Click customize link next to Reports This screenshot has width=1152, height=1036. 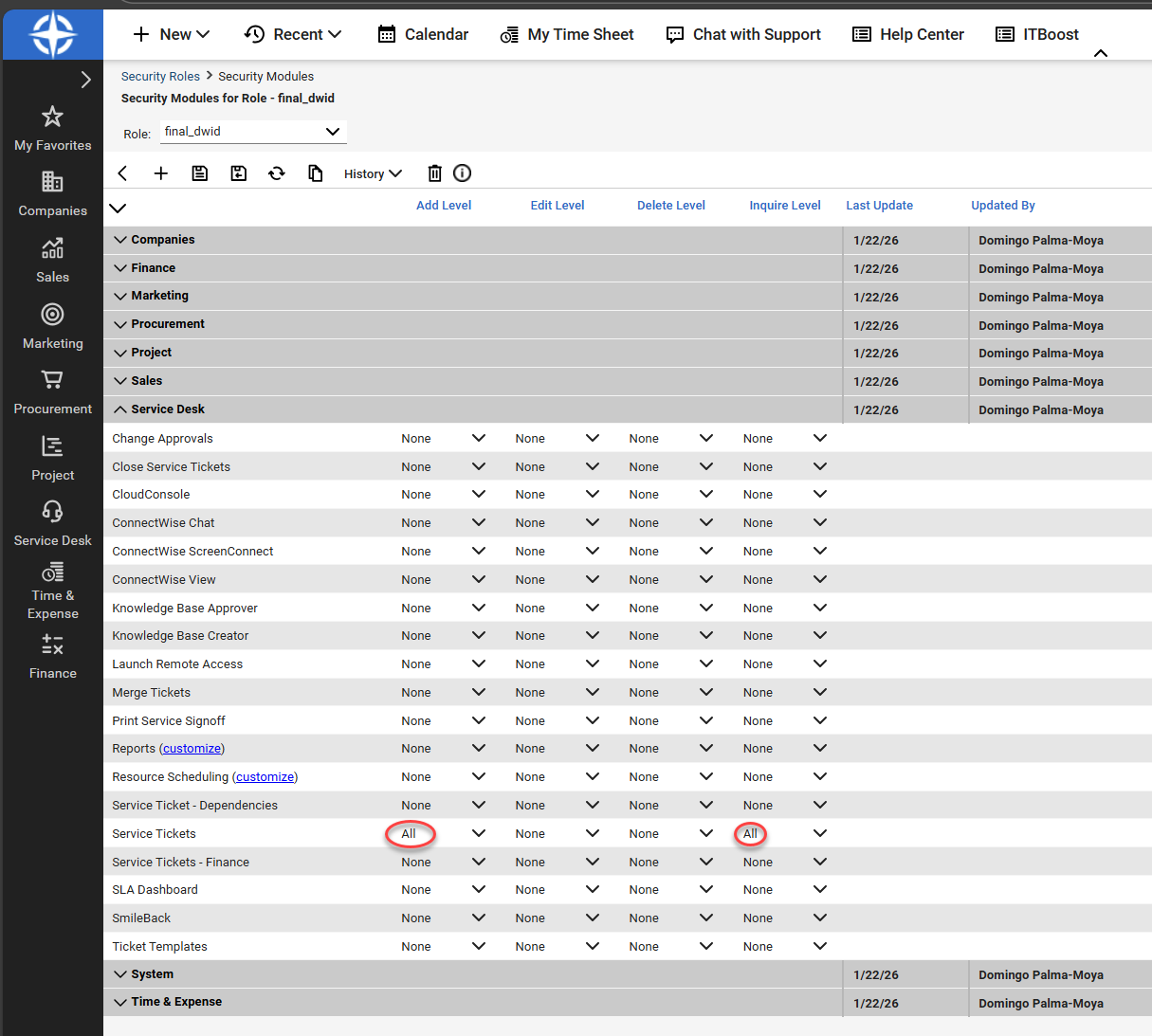click(192, 749)
